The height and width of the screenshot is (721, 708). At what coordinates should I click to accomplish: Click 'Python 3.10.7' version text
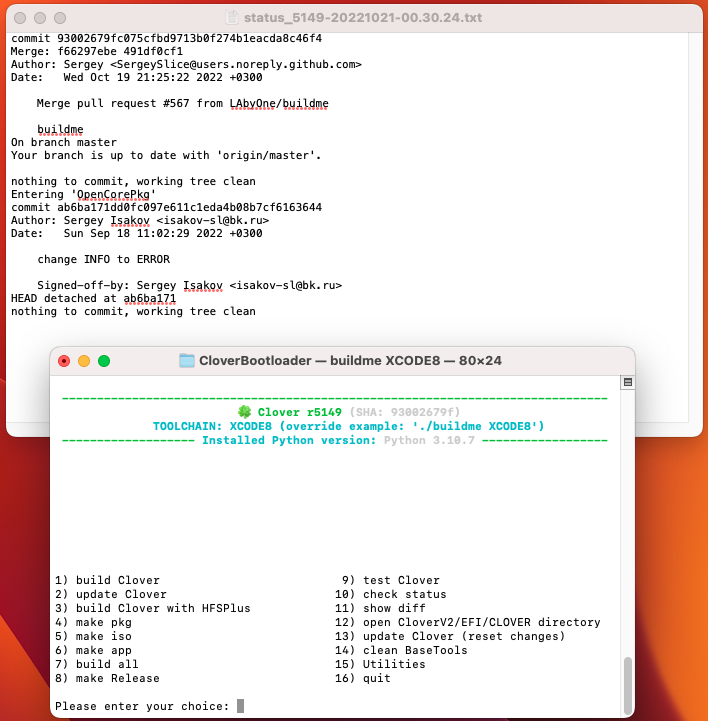pos(429,440)
